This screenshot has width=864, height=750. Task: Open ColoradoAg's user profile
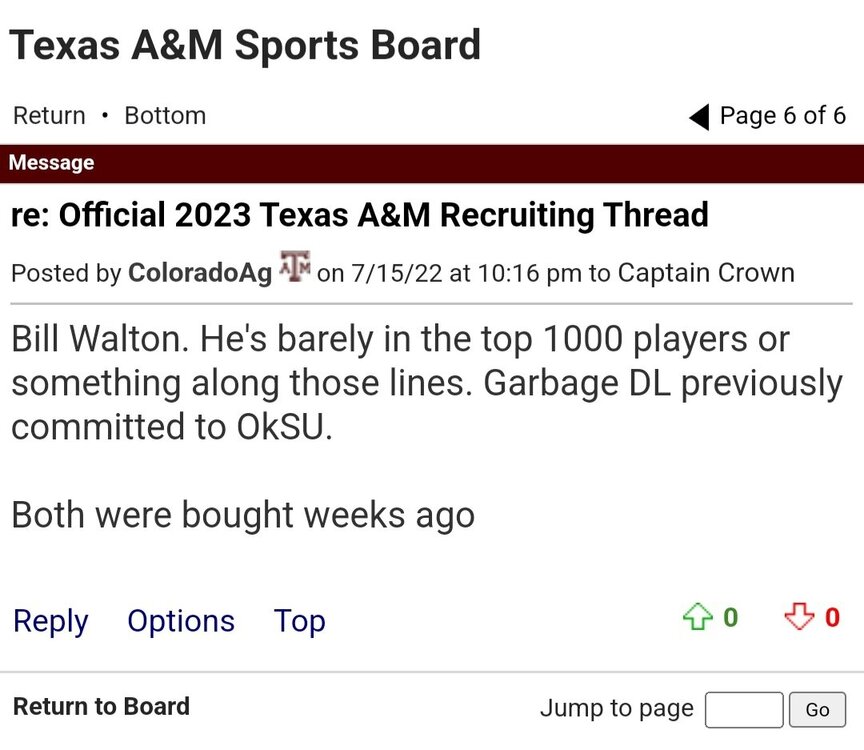[200, 273]
